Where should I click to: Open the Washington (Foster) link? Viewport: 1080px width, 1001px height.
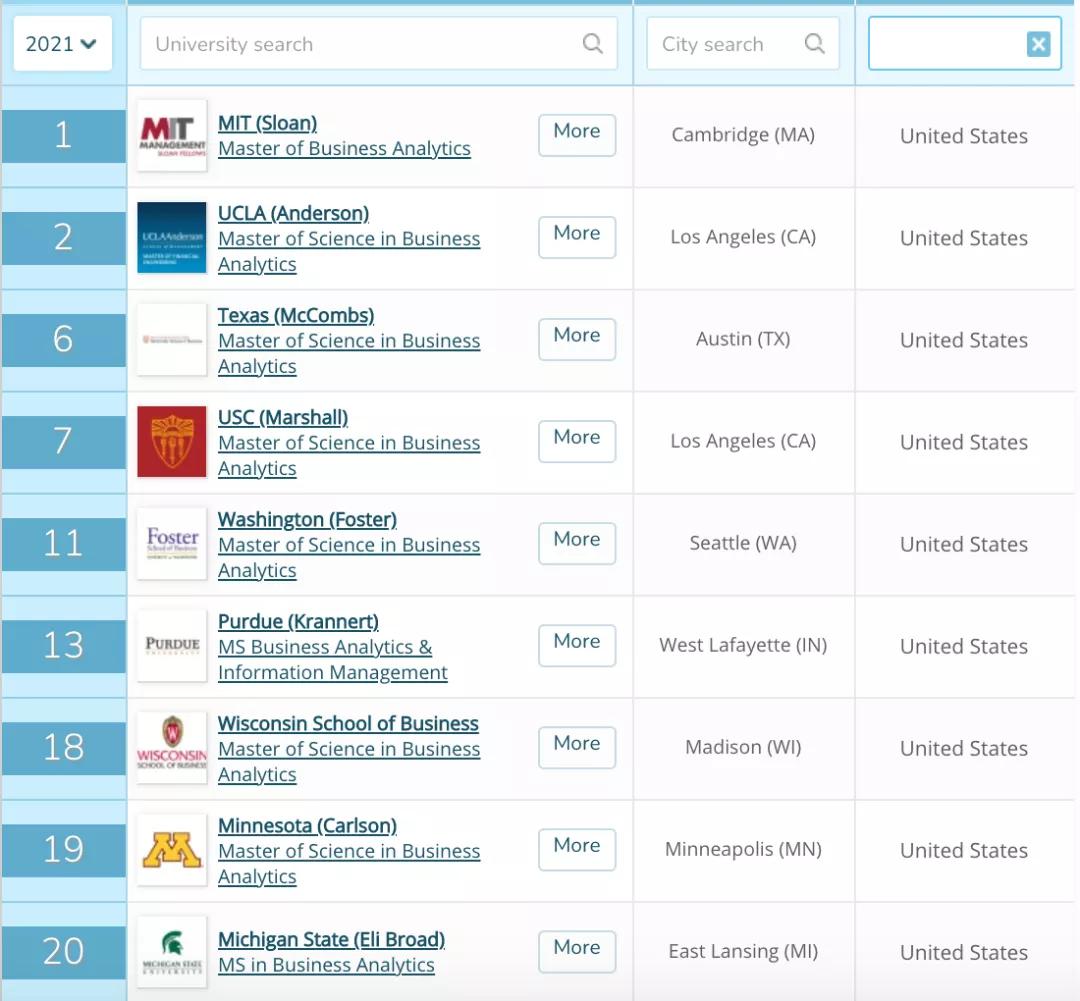pos(307,519)
